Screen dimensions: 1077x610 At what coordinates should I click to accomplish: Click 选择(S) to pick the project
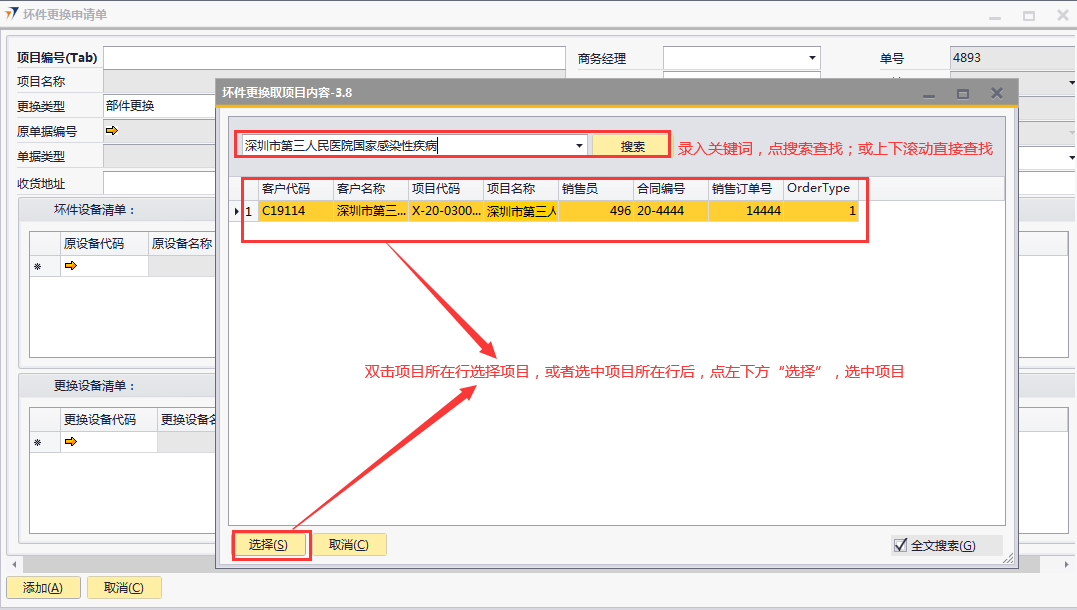pyautogui.click(x=268, y=545)
